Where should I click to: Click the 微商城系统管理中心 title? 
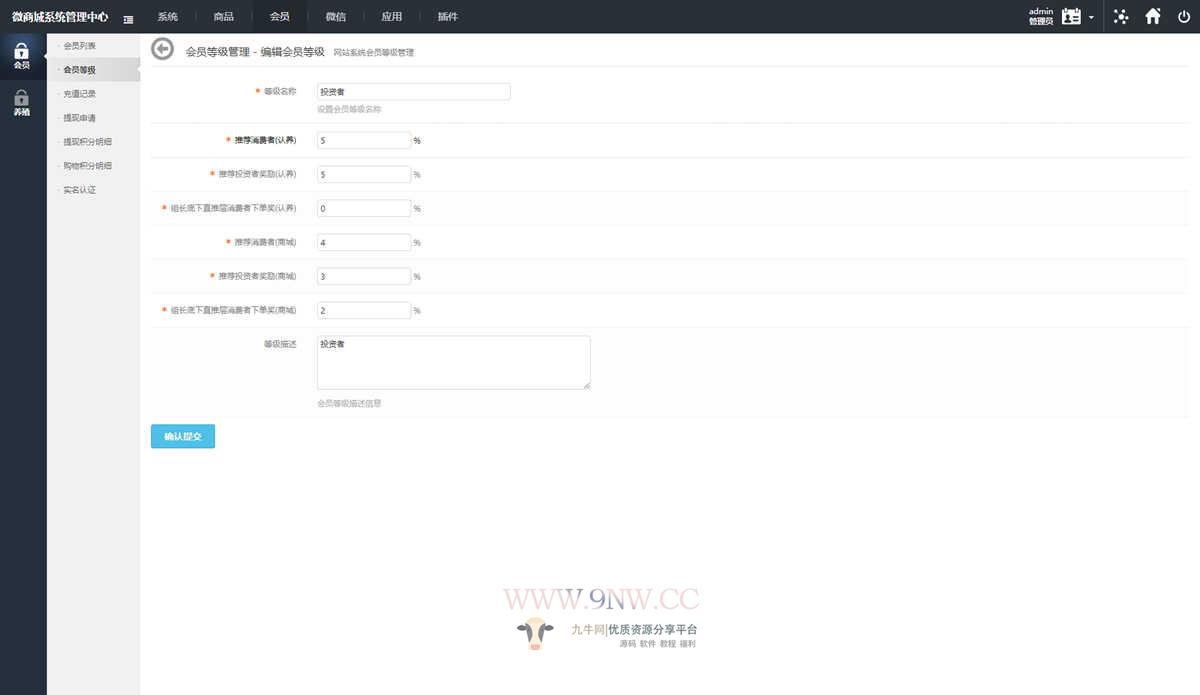point(60,18)
